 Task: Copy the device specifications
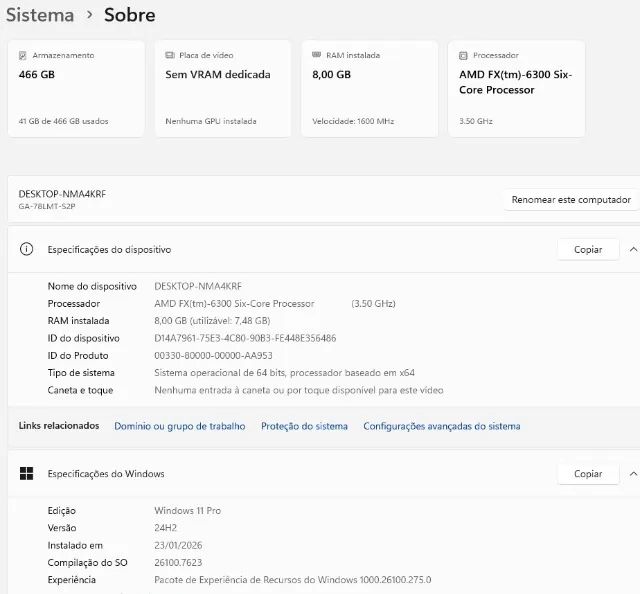pyautogui.click(x=588, y=249)
